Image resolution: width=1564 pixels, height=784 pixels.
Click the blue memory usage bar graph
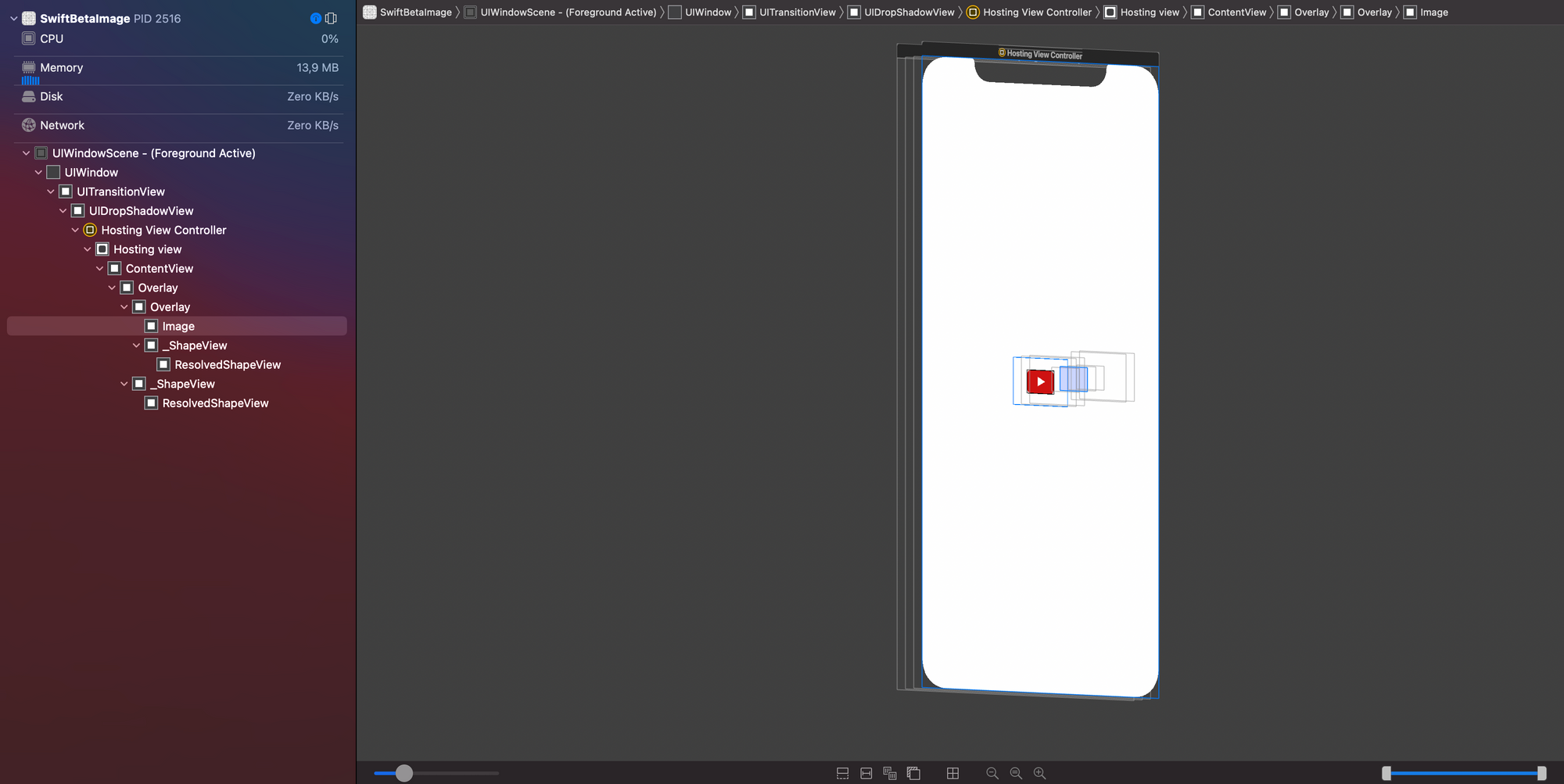point(30,81)
